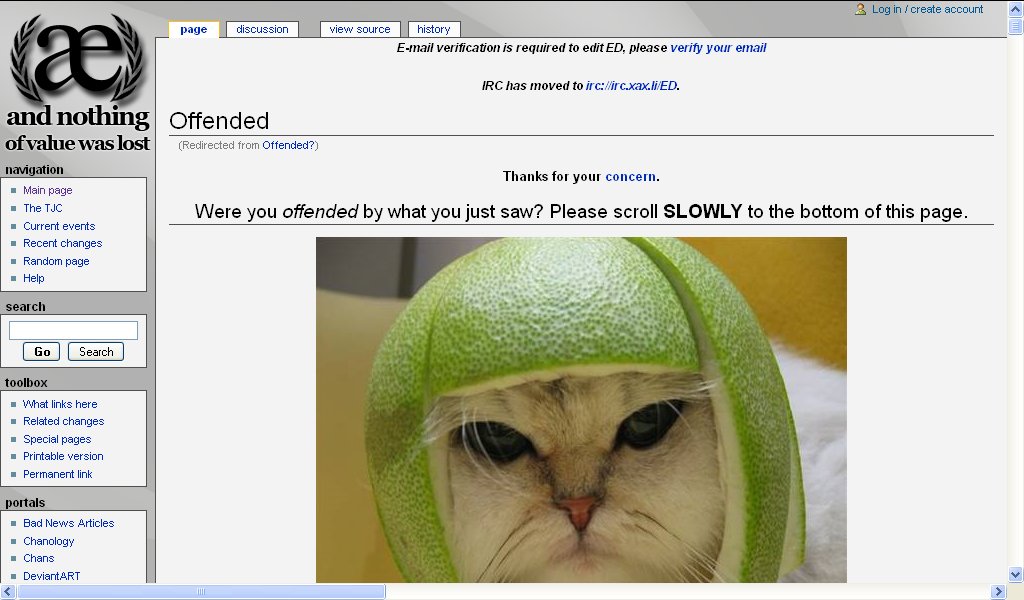
Task: Click the horizontal scrollbar left arrow
Action: tap(8, 592)
